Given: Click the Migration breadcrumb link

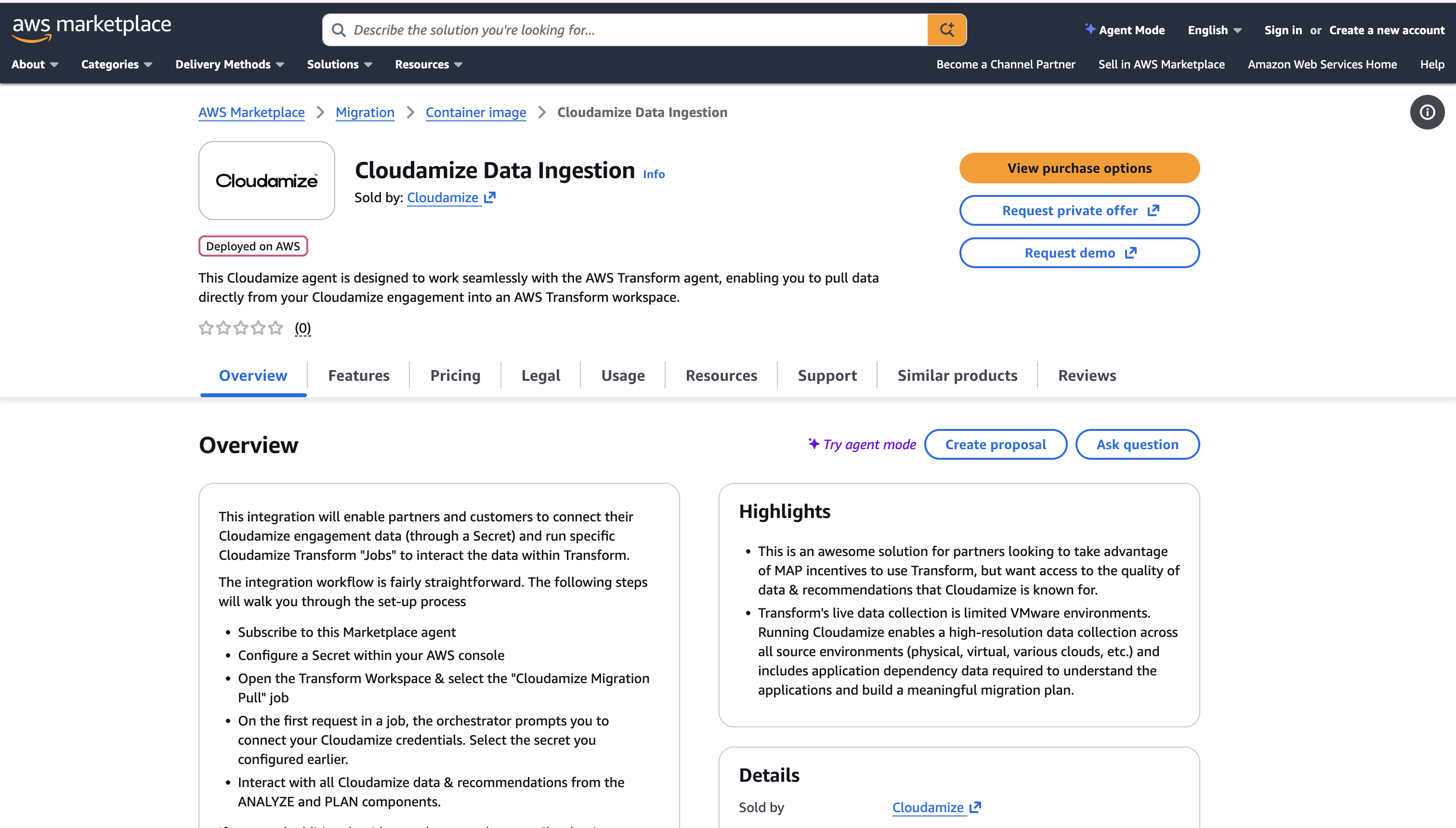Looking at the screenshot, I should click(365, 112).
